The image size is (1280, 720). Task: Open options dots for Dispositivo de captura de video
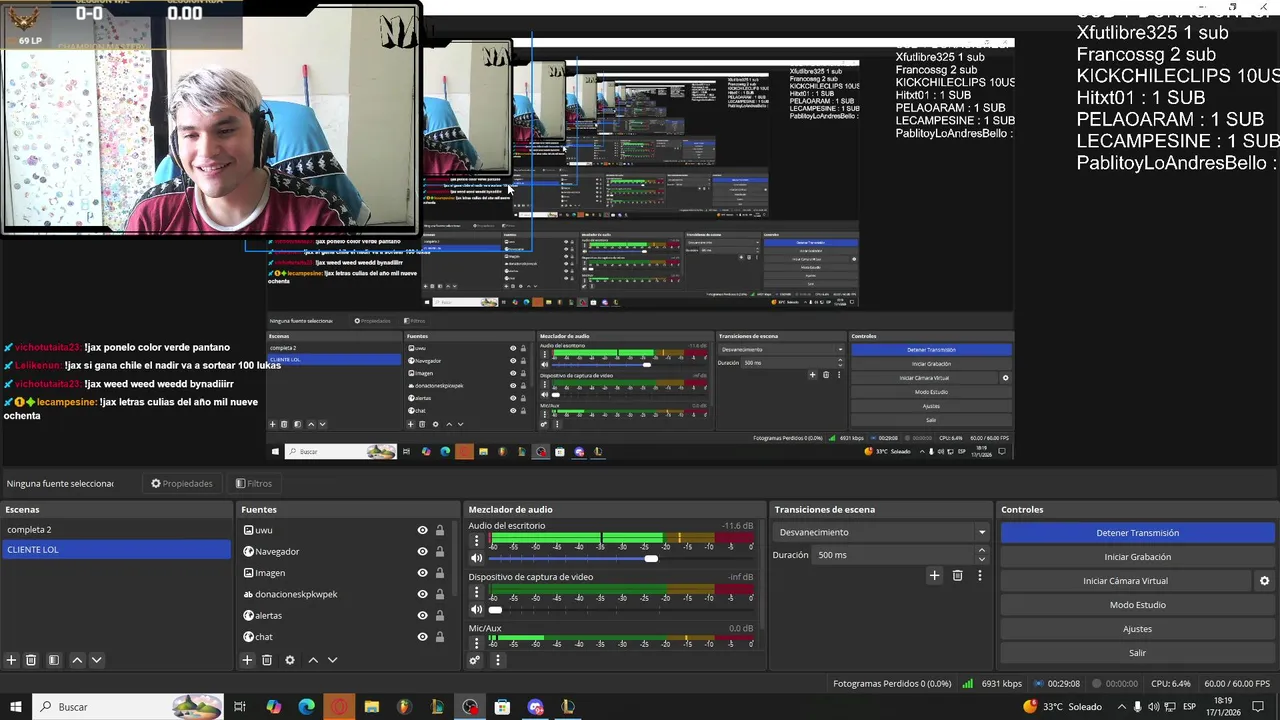(476, 592)
